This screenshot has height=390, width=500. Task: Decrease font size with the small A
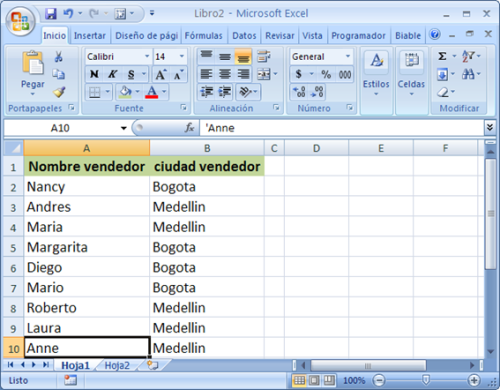(178, 74)
